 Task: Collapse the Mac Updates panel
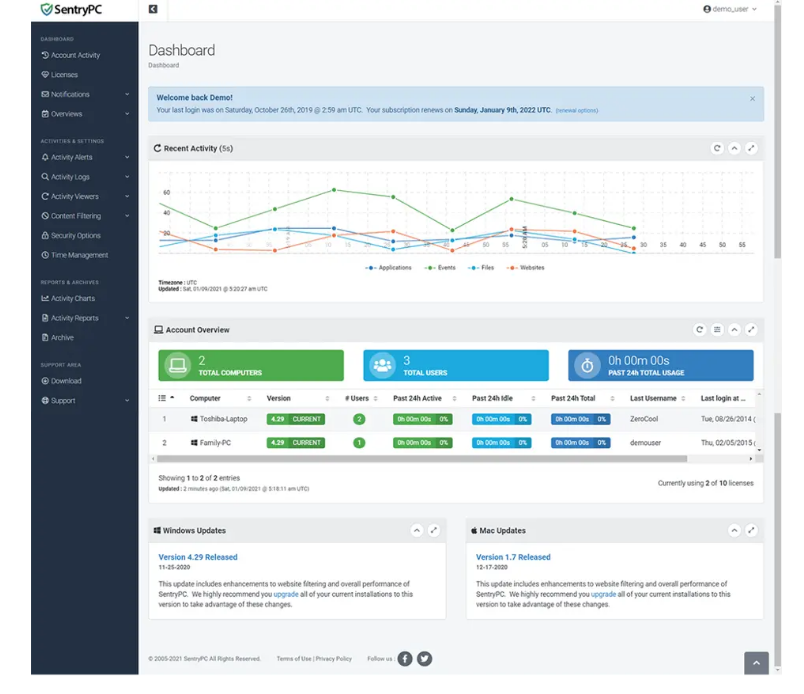(x=734, y=530)
